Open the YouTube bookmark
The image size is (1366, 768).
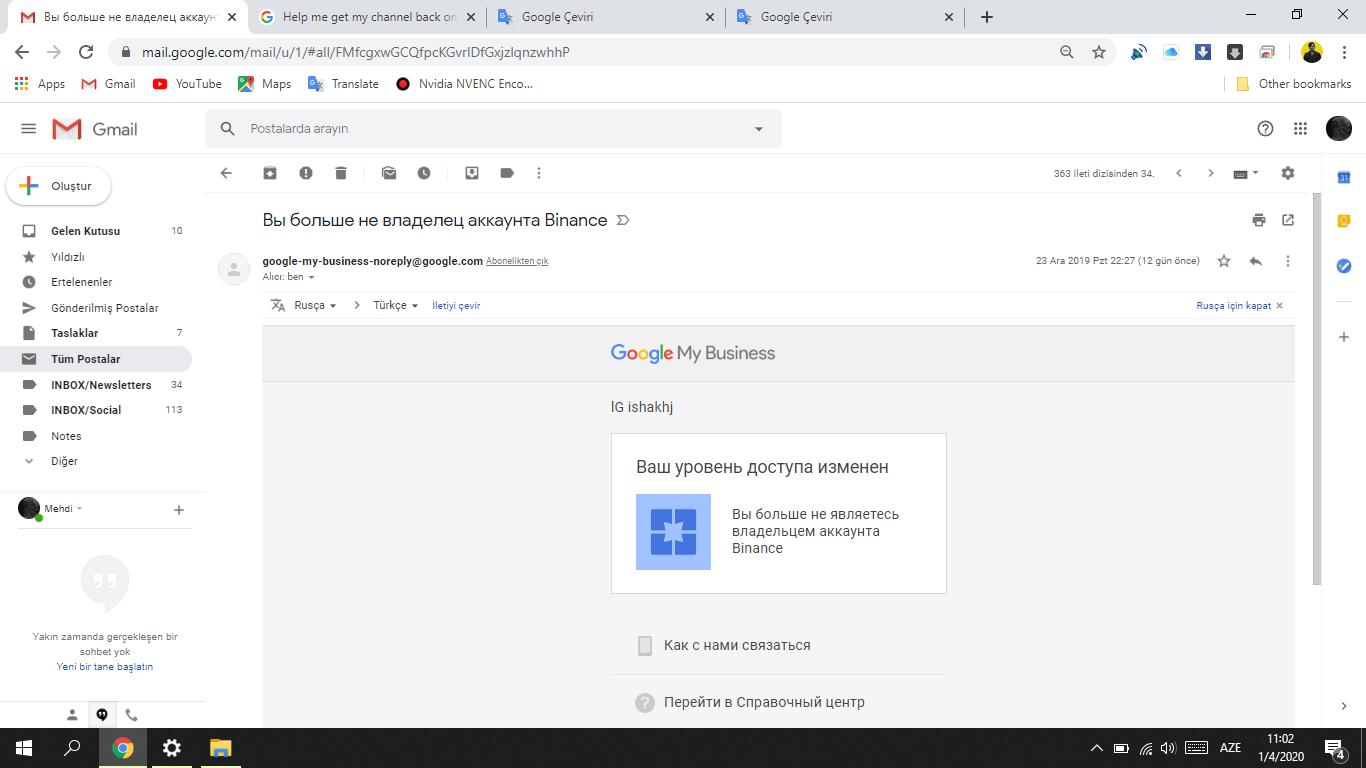[x=187, y=84]
